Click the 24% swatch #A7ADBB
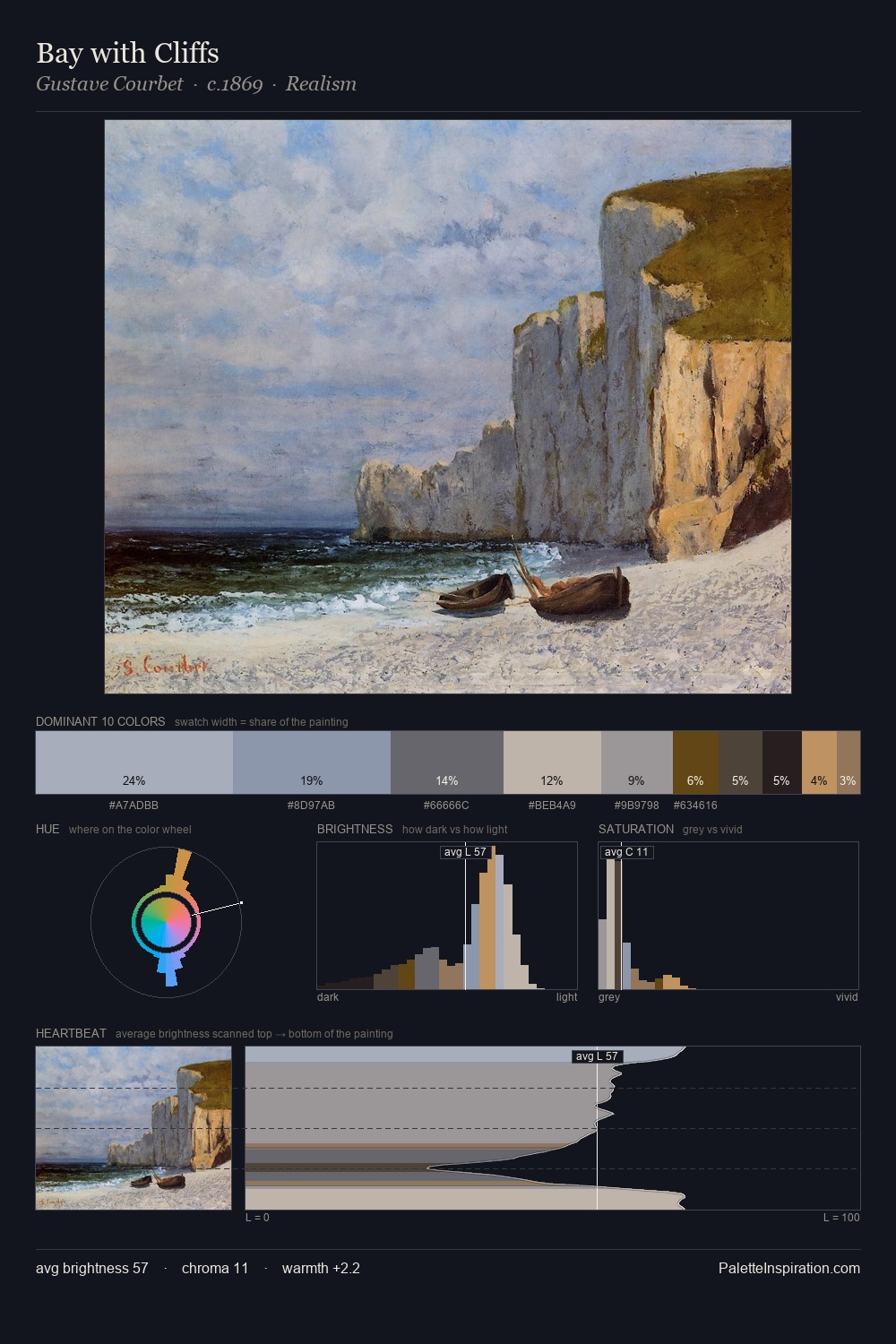 pyautogui.click(x=134, y=762)
